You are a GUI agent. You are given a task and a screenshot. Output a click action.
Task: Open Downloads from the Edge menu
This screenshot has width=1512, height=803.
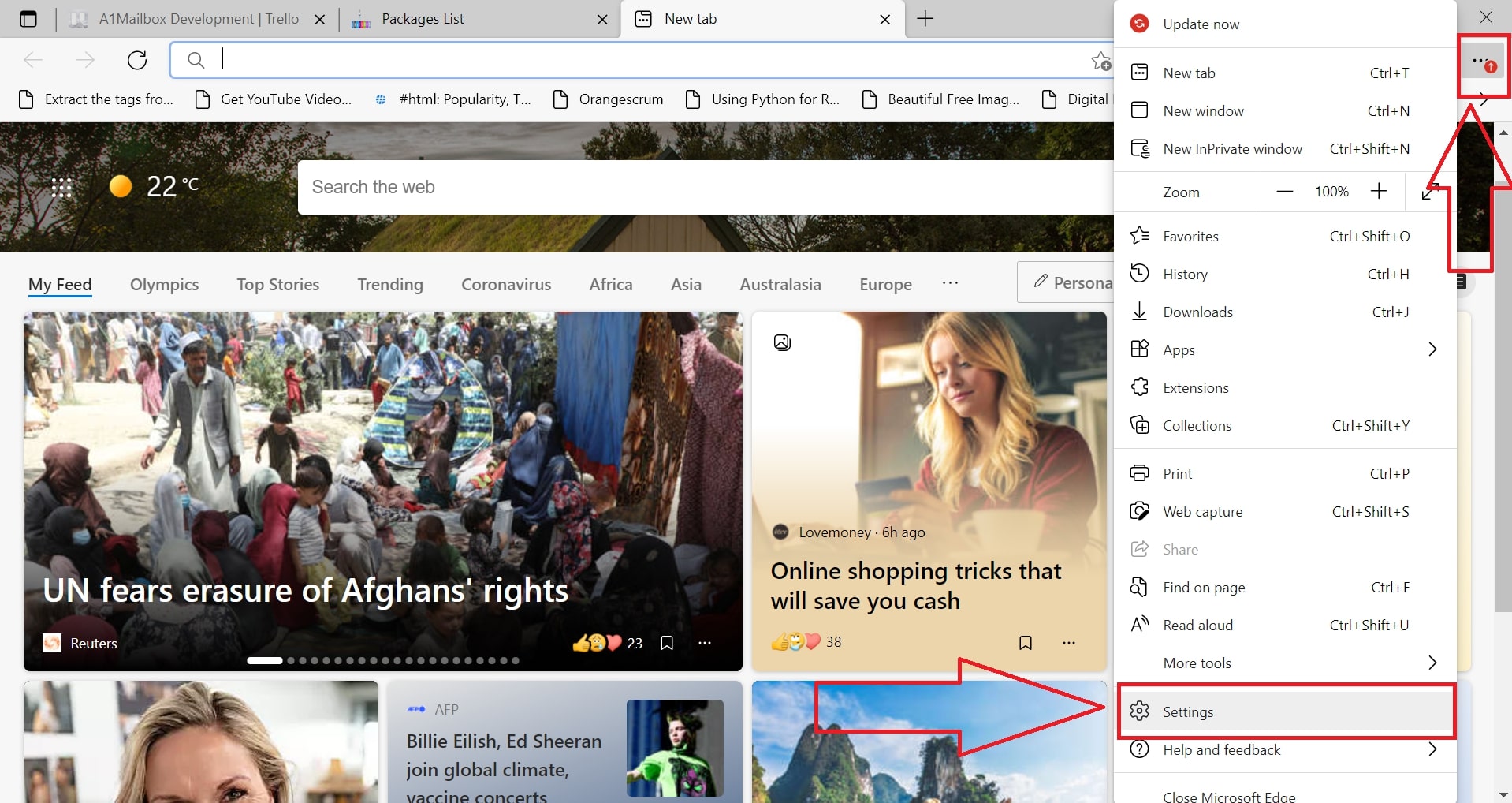pyautogui.click(x=1197, y=312)
